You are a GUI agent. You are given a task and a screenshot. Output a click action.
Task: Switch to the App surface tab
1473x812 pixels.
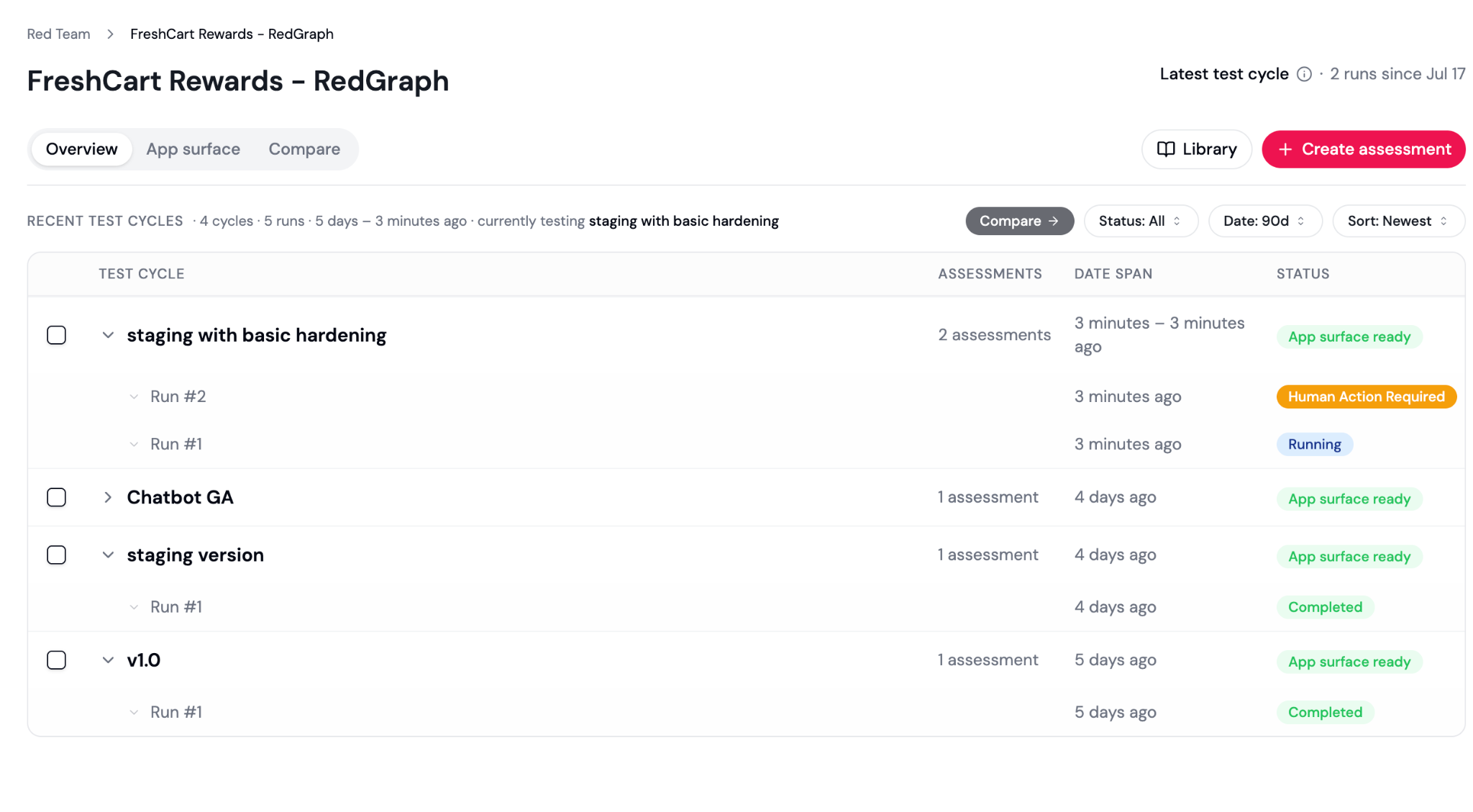[193, 149]
